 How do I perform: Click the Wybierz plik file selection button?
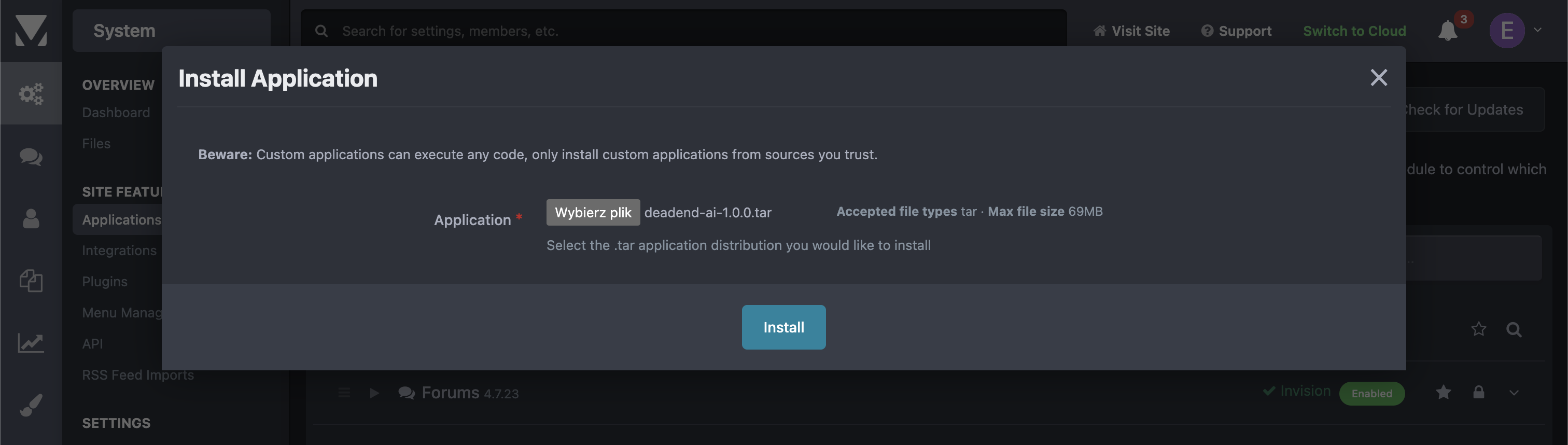tap(592, 213)
